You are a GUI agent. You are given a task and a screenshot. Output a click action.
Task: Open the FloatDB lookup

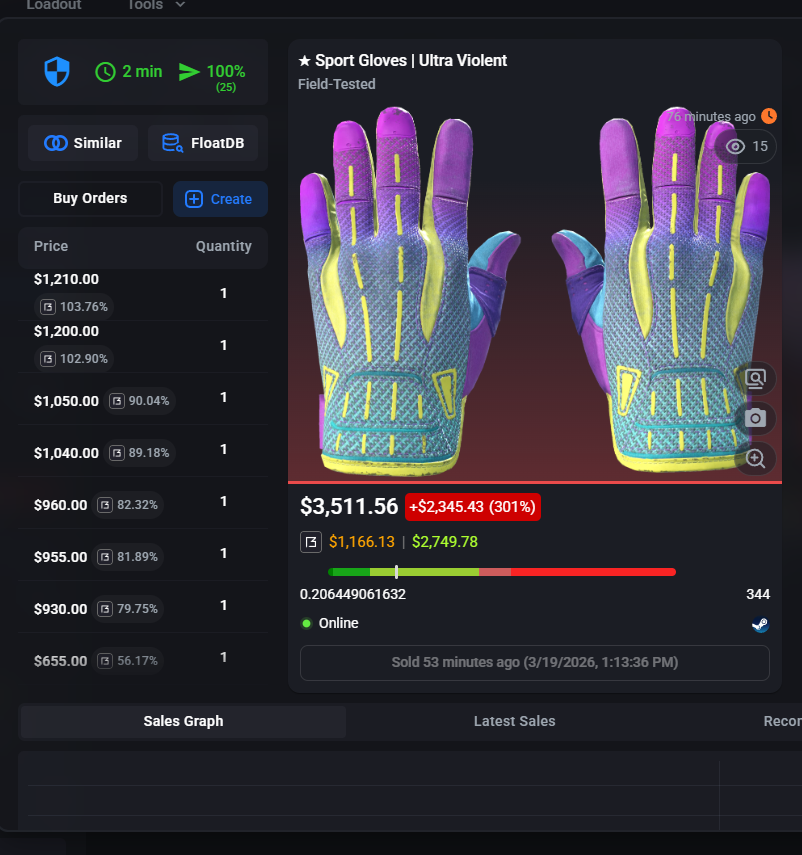[x=203, y=143]
